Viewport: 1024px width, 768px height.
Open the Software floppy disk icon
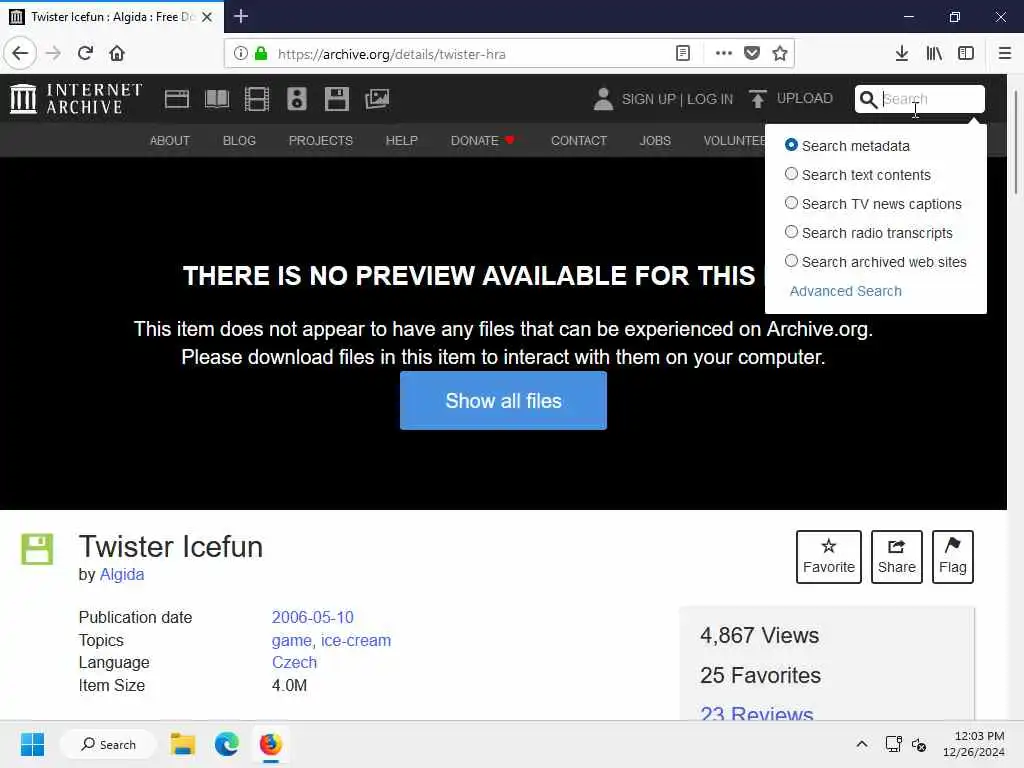pyautogui.click(x=337, y=99)
